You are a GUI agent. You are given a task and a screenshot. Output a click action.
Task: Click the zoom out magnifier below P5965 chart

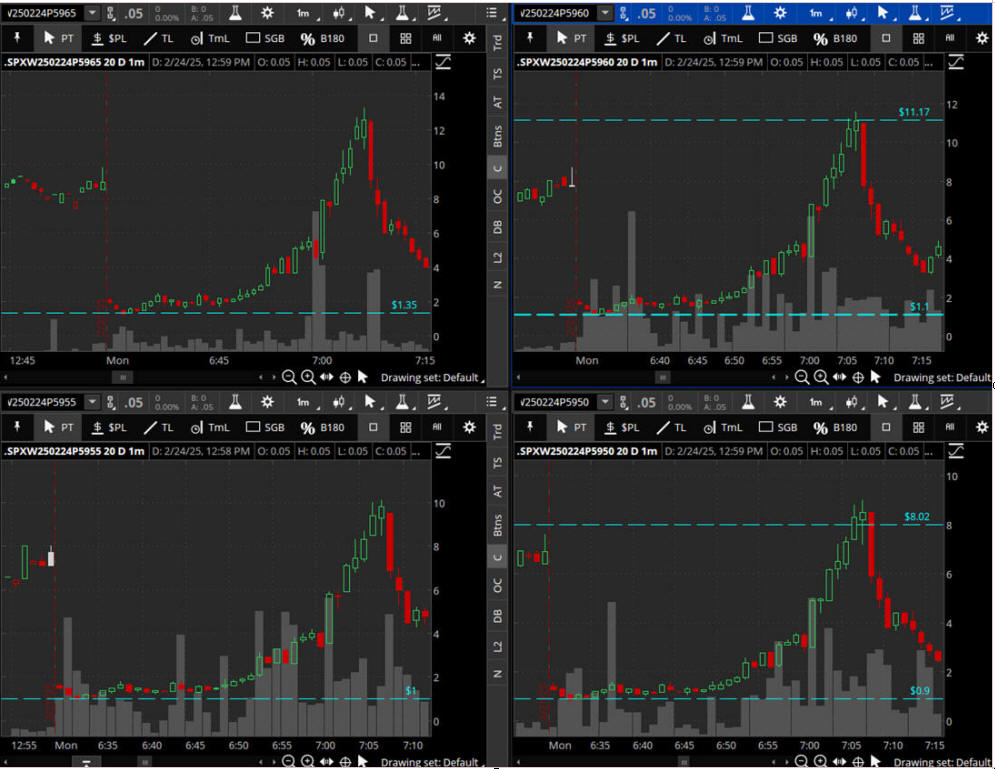click(x=289, y=378)
